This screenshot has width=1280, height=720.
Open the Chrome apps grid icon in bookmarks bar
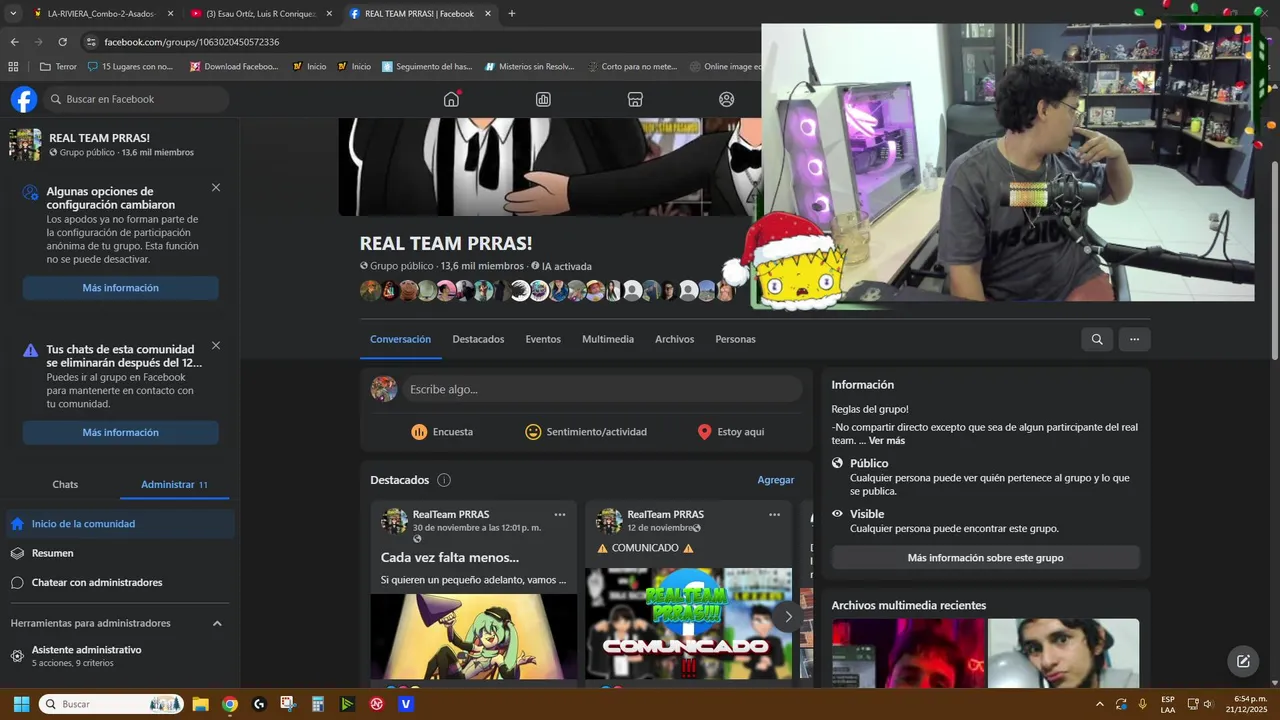pyautogui.click(x=13, y=67)
